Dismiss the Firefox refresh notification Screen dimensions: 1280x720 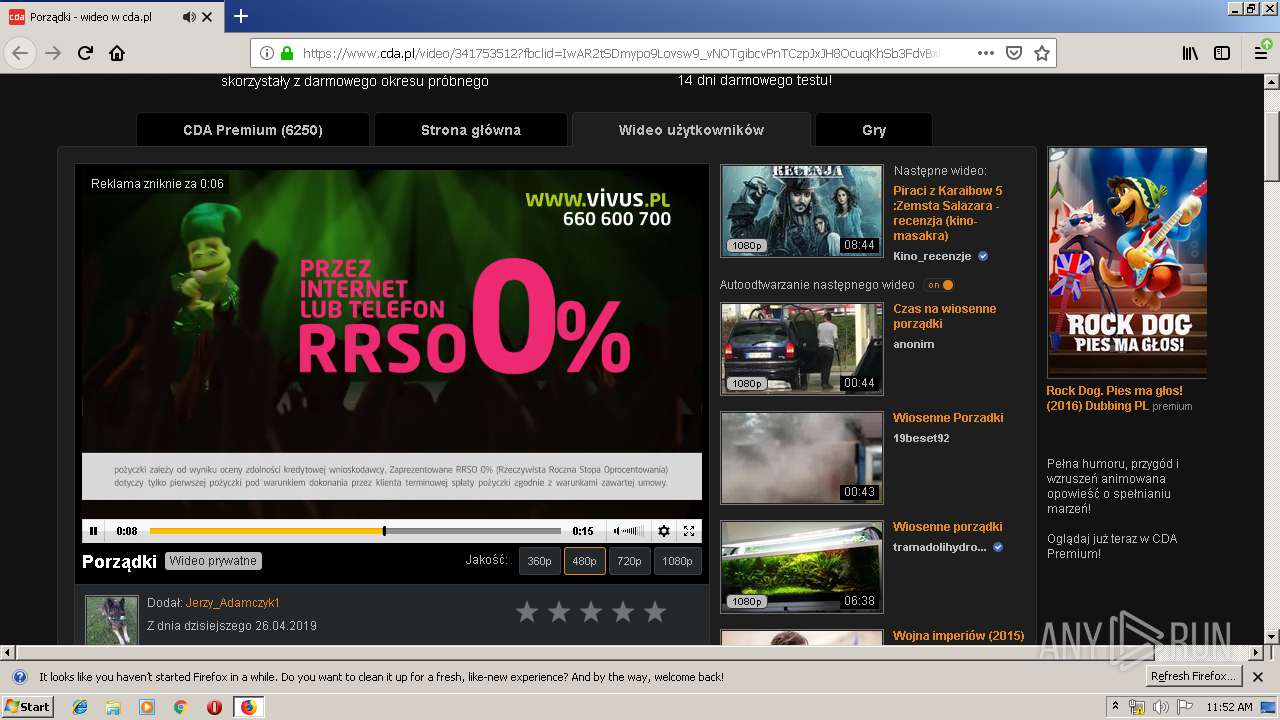point(1259,677)
